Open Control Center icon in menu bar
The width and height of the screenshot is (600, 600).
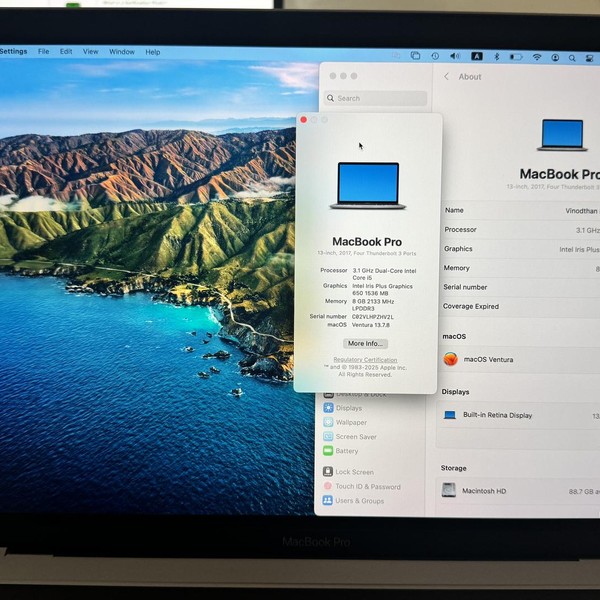(589, 58)
